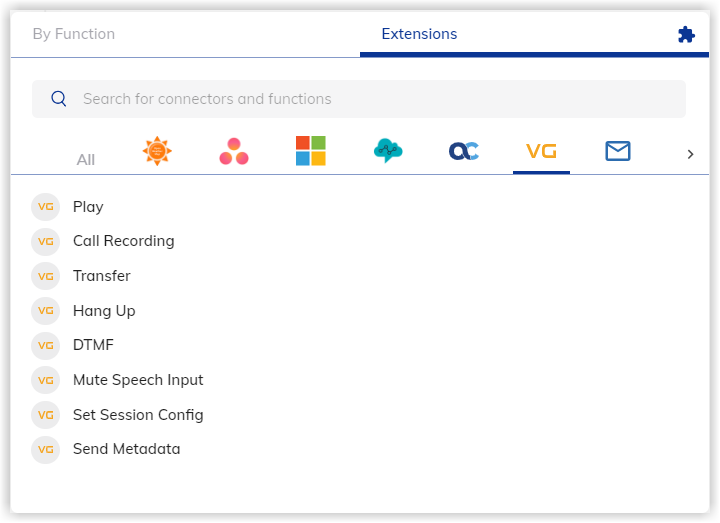Click the magnifying glass search icon
720x523 pixels.
(59, 99)
